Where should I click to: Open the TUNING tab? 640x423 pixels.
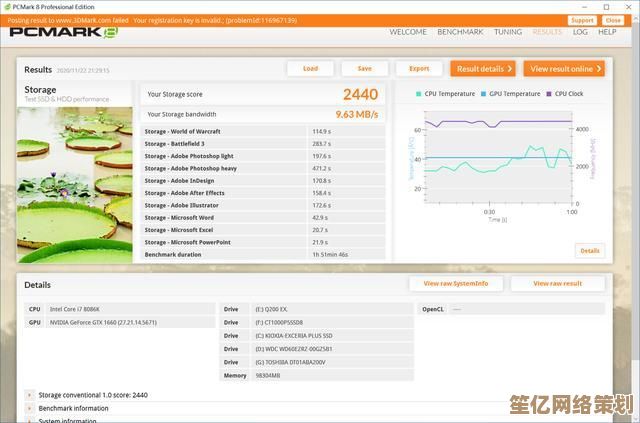pyautogui.click(x=508, y=32)
